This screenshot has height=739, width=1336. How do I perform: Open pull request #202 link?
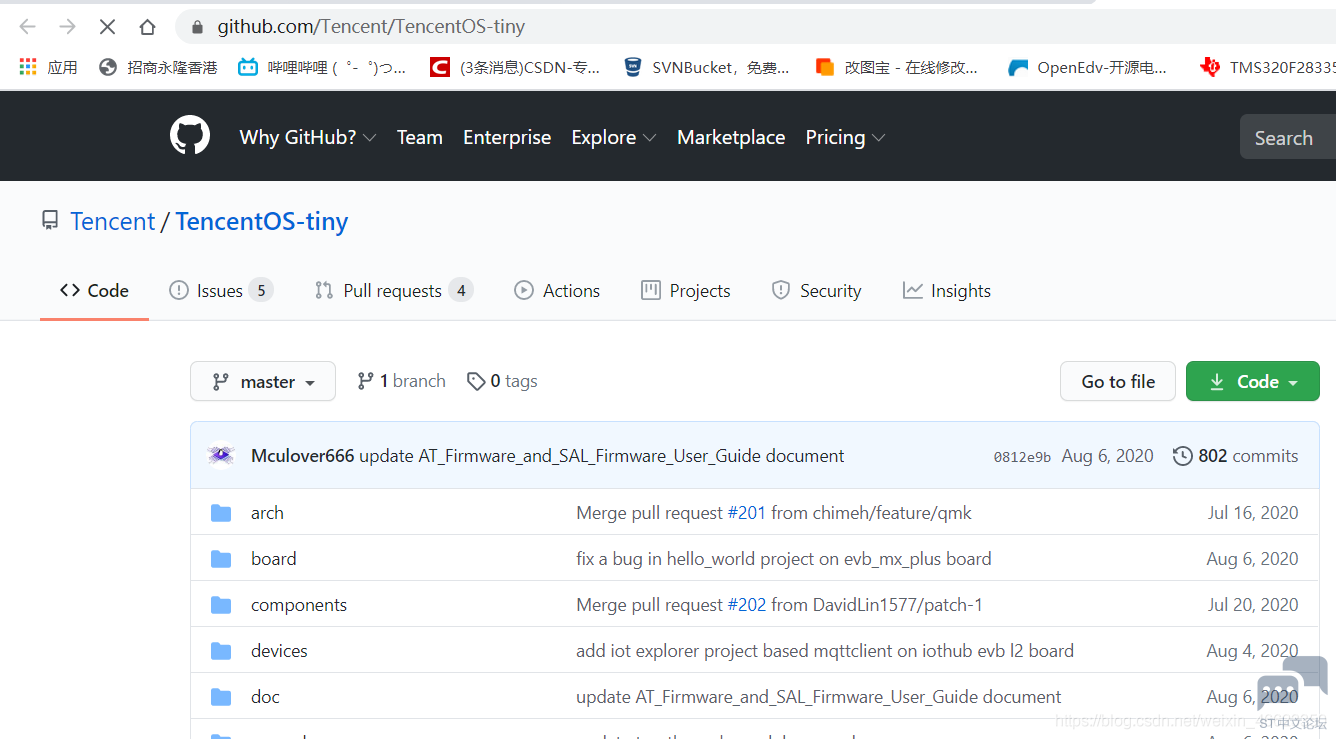pos(746,605)
